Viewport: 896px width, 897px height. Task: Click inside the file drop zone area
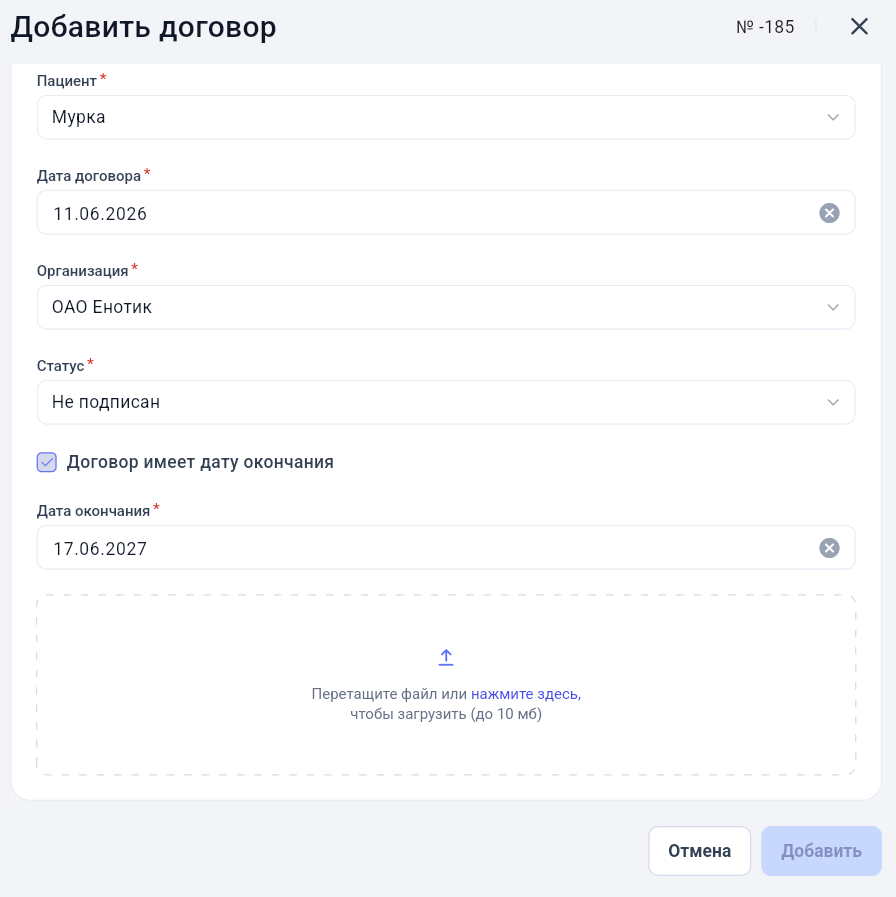pyautogui.click(x=446, y=685)
